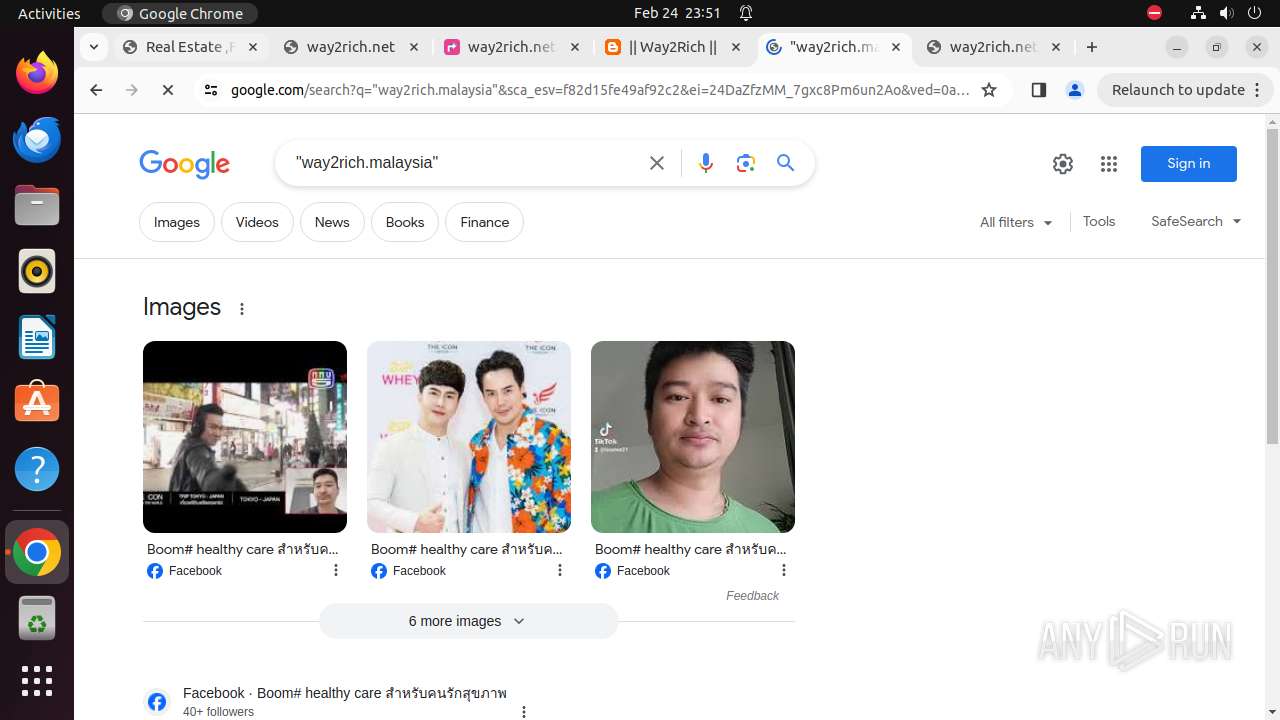Open first image thumbnail of street scene
The width and height of the screenshot is (1280, 720).
(x=245, y=437)
